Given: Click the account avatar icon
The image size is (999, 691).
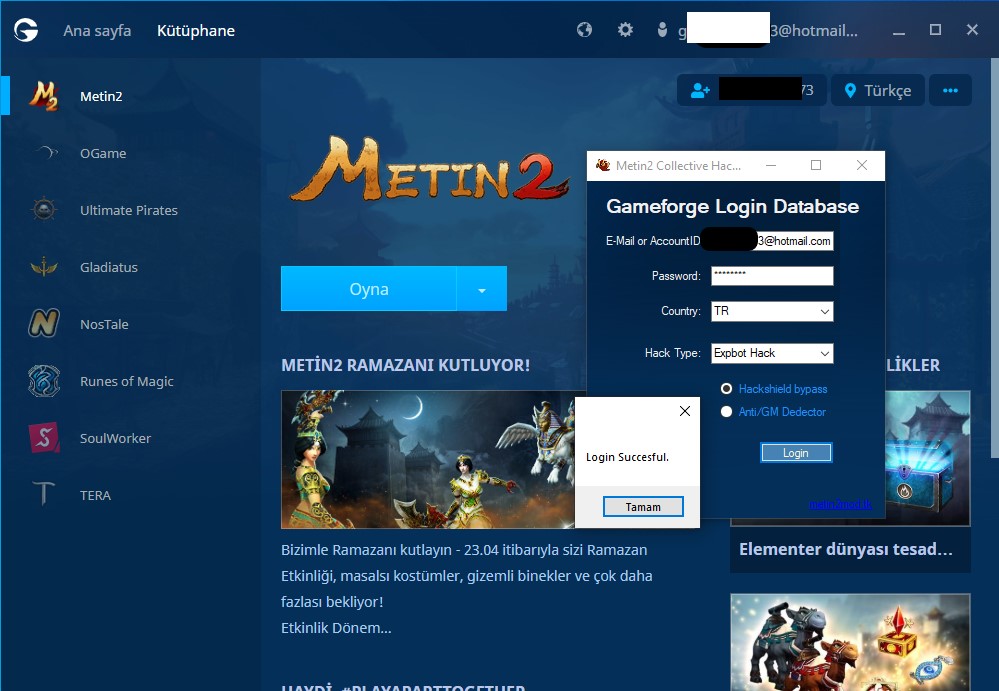Looking at the screenshot, I should click(x=663, y=30).
